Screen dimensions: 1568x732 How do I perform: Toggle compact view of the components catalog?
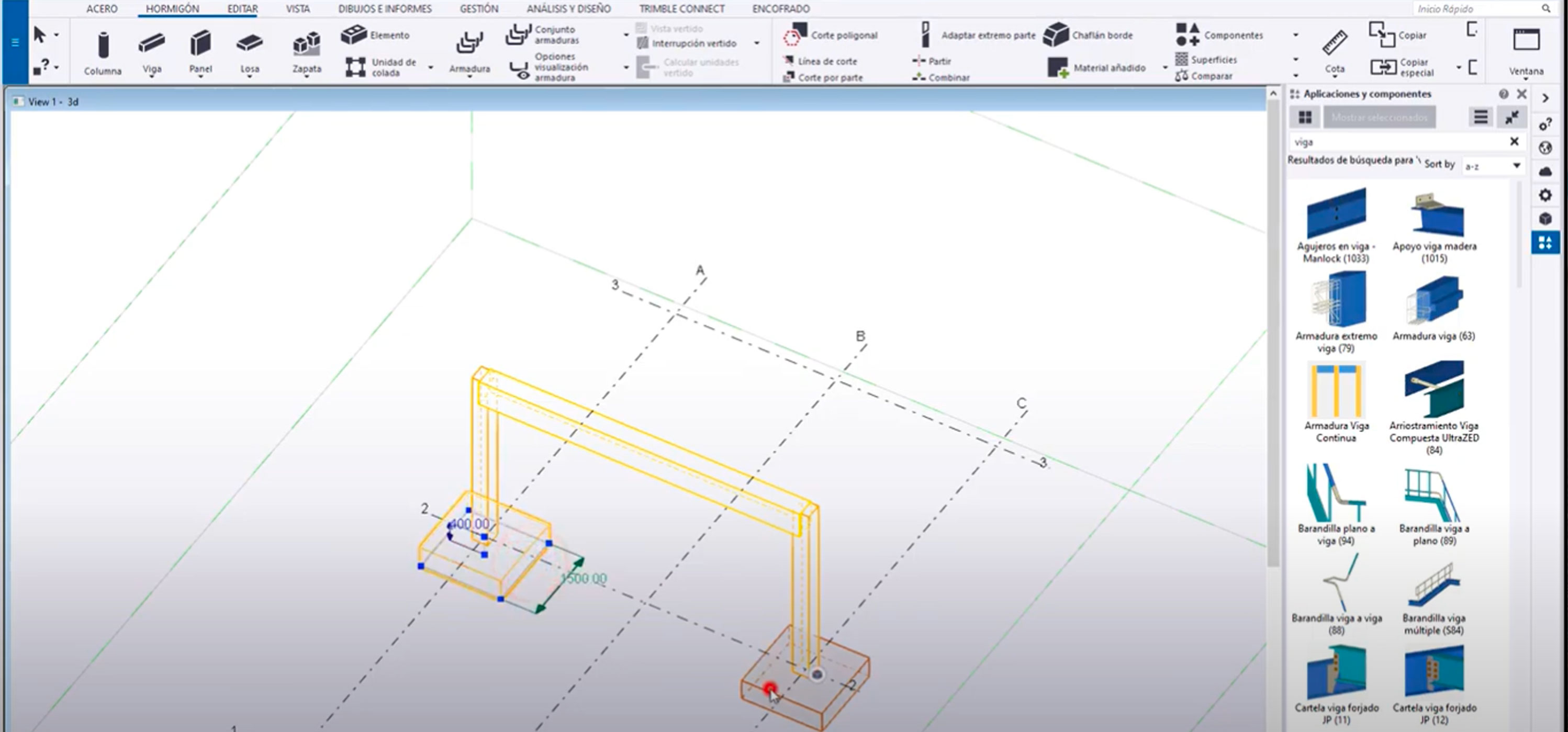(1512, 117)
